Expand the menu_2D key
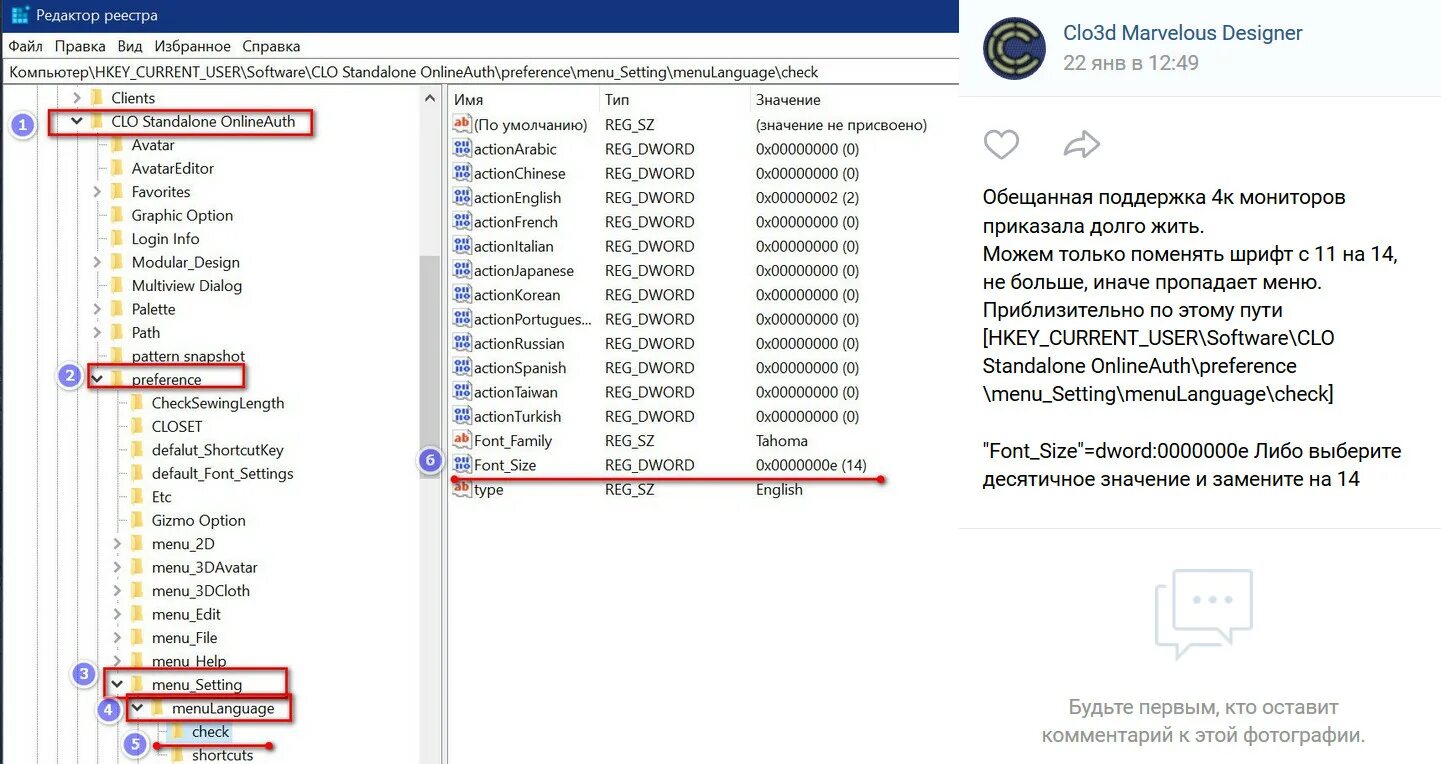Viewport: 1441px width, 764px height. point(117,544)
